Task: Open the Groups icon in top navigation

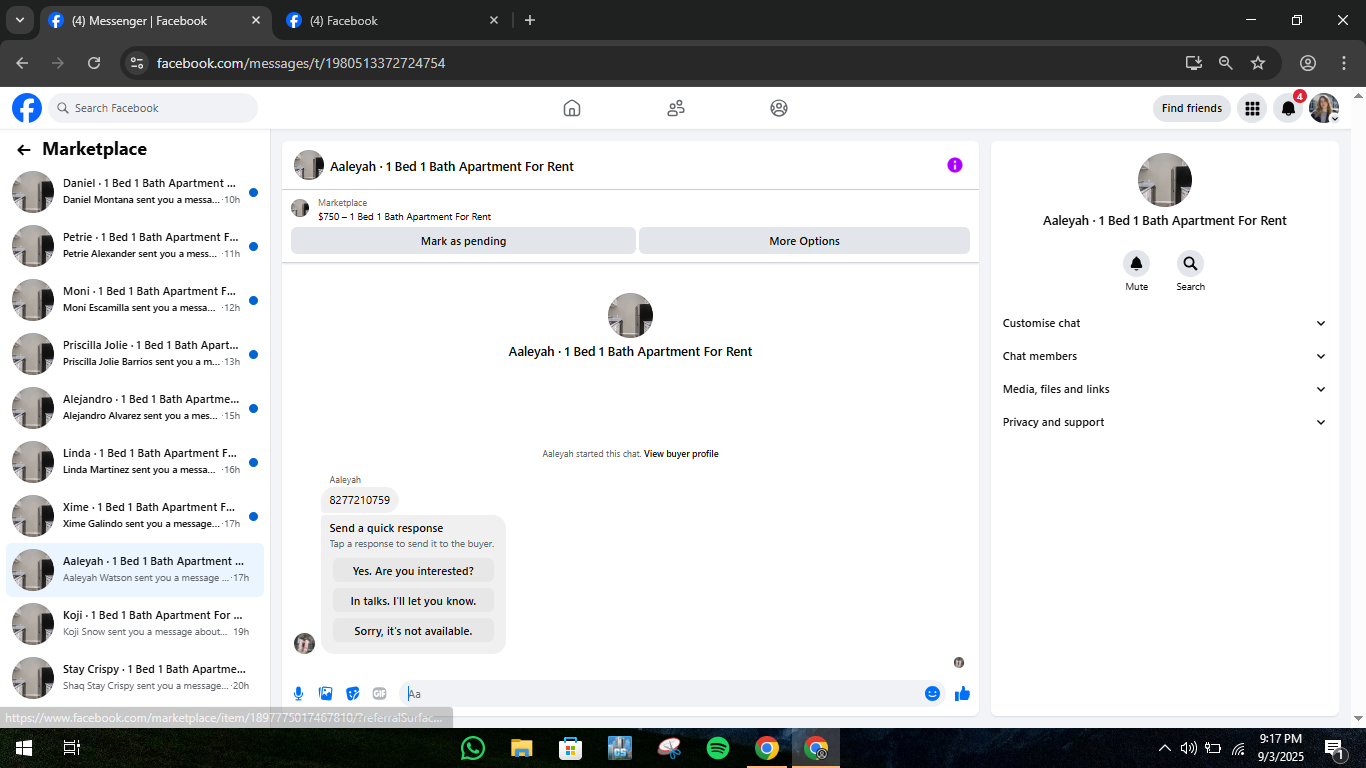Action: 779,108
